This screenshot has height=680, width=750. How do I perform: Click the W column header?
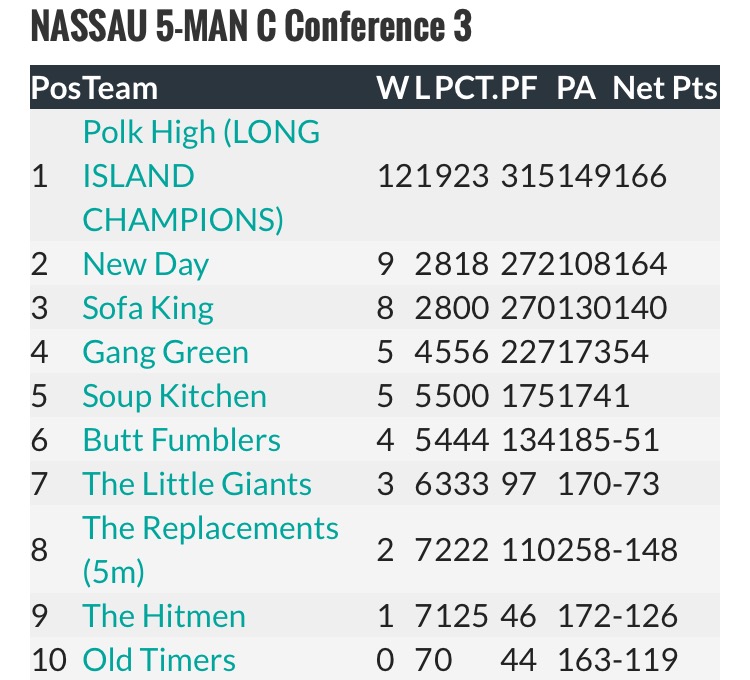(390, 88)
